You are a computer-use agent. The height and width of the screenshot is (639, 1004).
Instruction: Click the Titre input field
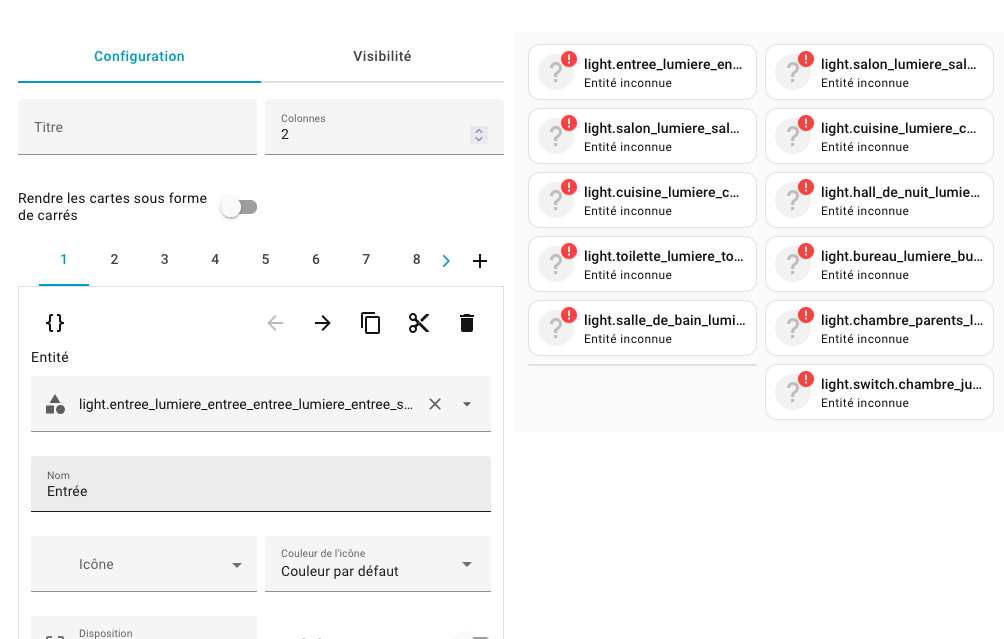pyautogui.click(x=137, y=127)
